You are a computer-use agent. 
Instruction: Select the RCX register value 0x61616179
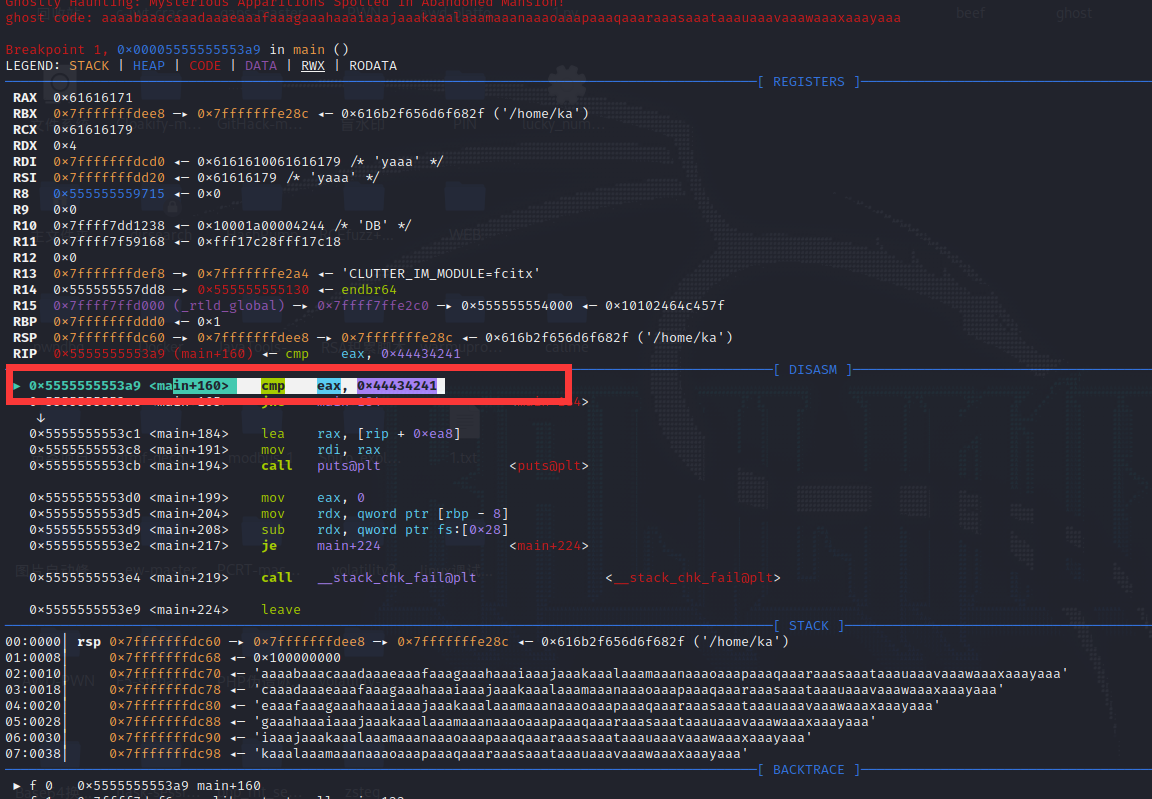pos(93,130)
